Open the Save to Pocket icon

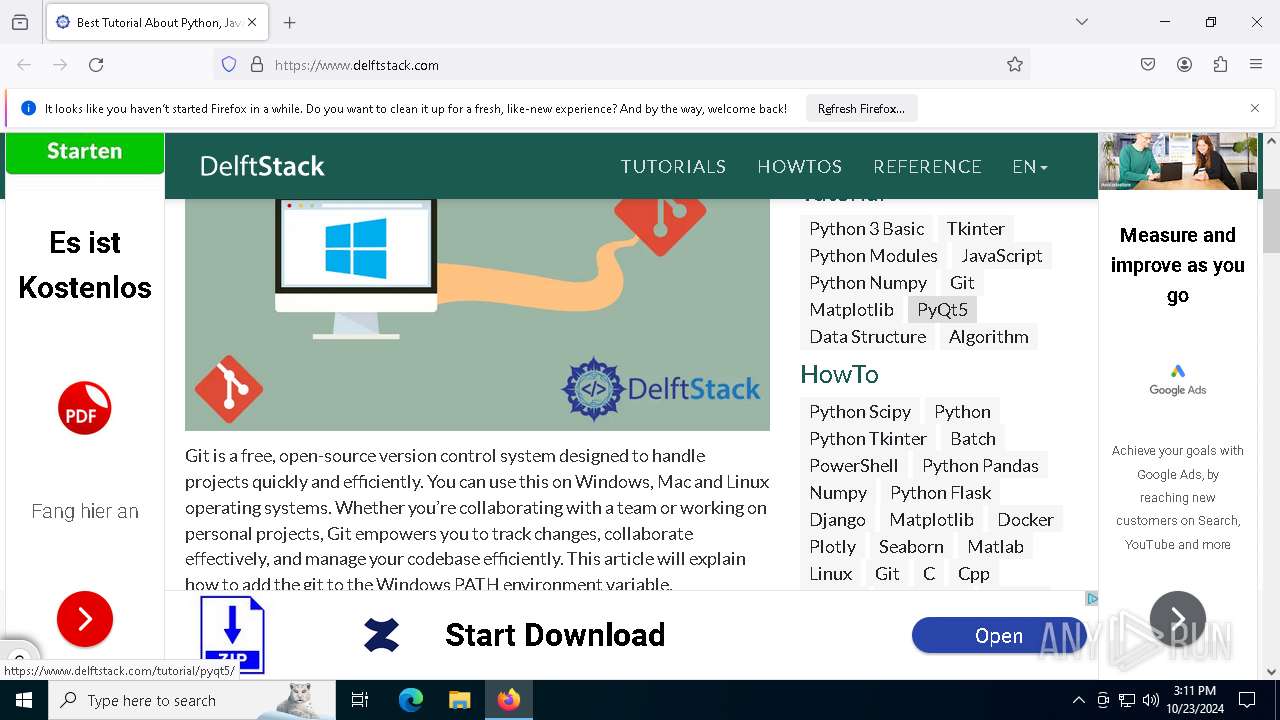click(x=1148, y=65)
